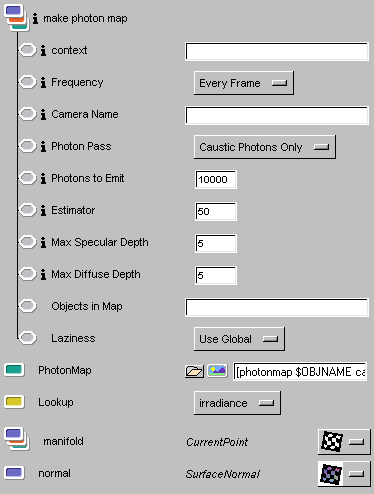Screen dimensions: 374x494
Task: Click the info icon next to Estimator
Action: pyautogui.click(x=43, y=210)
